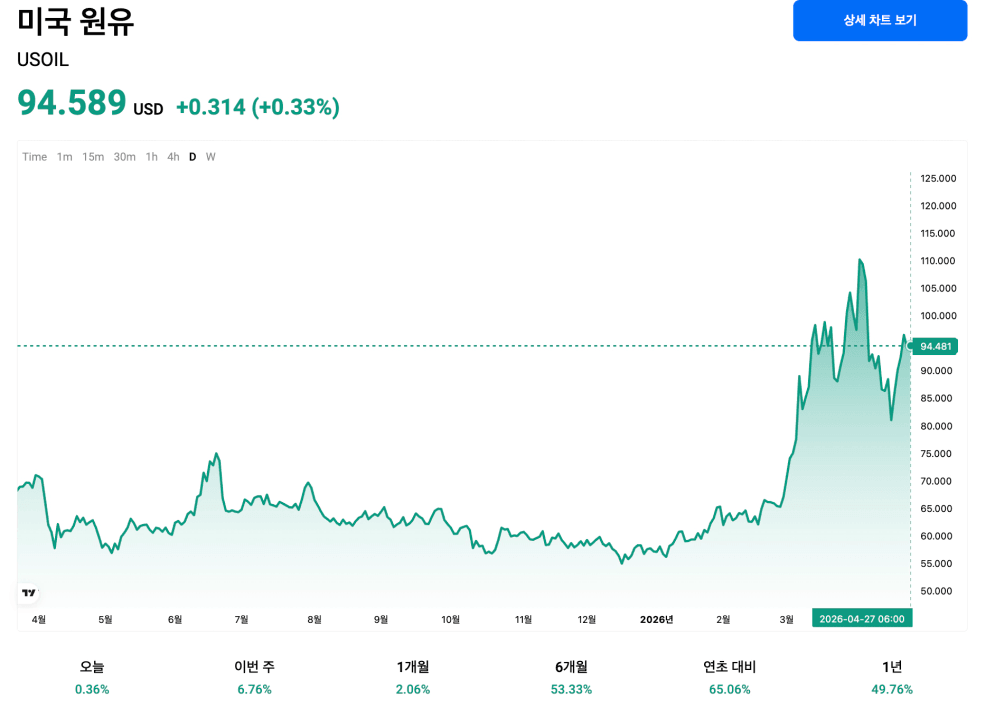
Task: Pick the 4h interval option
Action: click(173, 157)
